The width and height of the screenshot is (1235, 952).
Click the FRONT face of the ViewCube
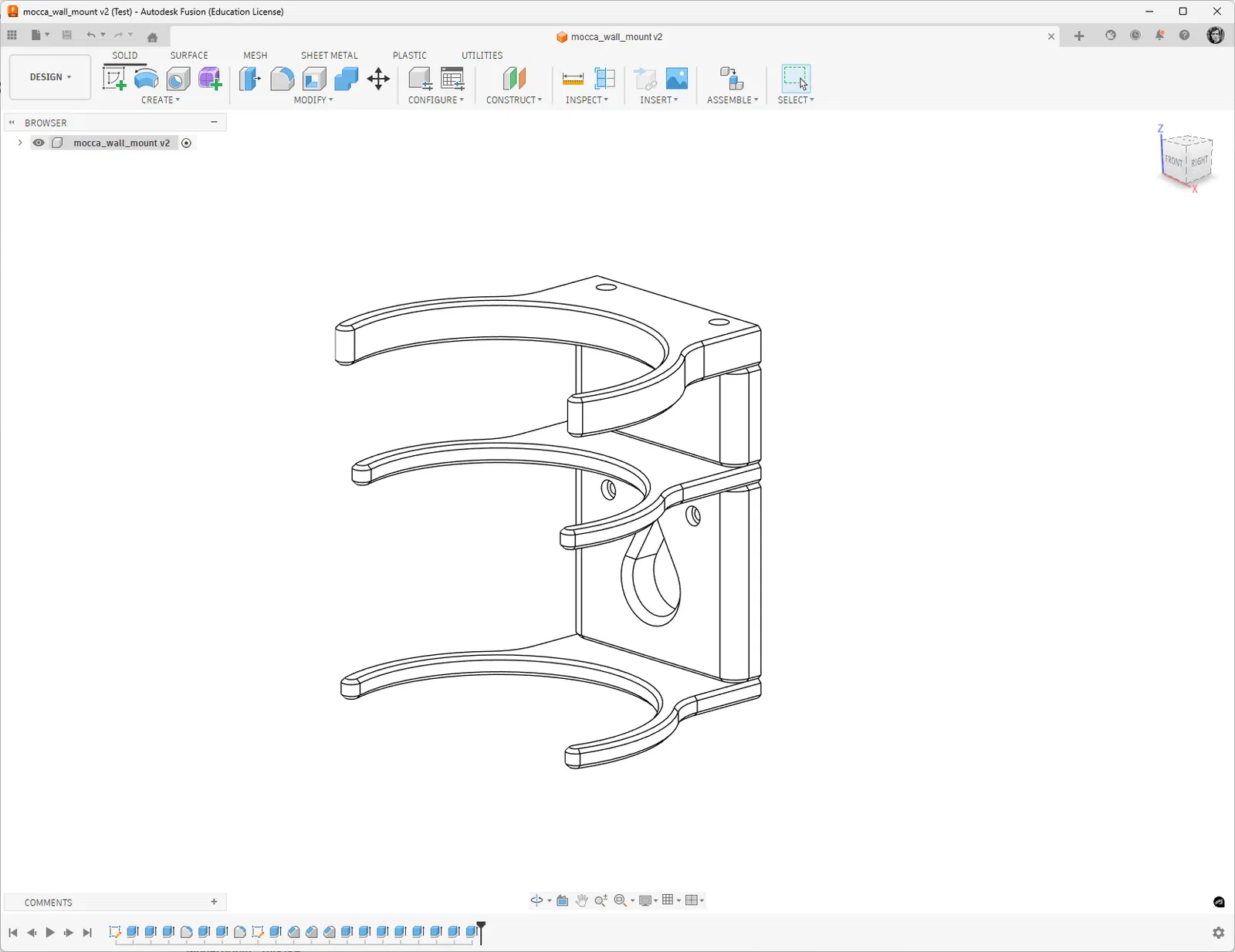click(x=1173, y=160)
